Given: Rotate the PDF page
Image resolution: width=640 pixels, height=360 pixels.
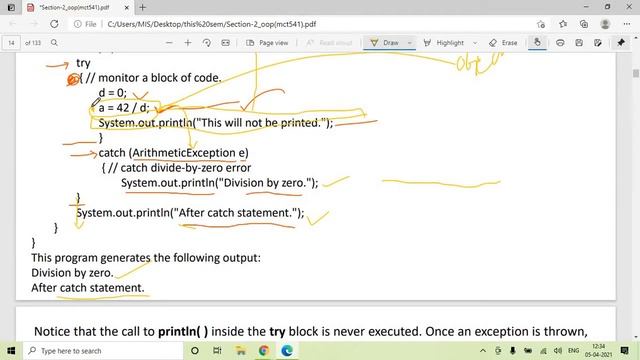Looking at the screenshot, I should (x=207, y=42).
